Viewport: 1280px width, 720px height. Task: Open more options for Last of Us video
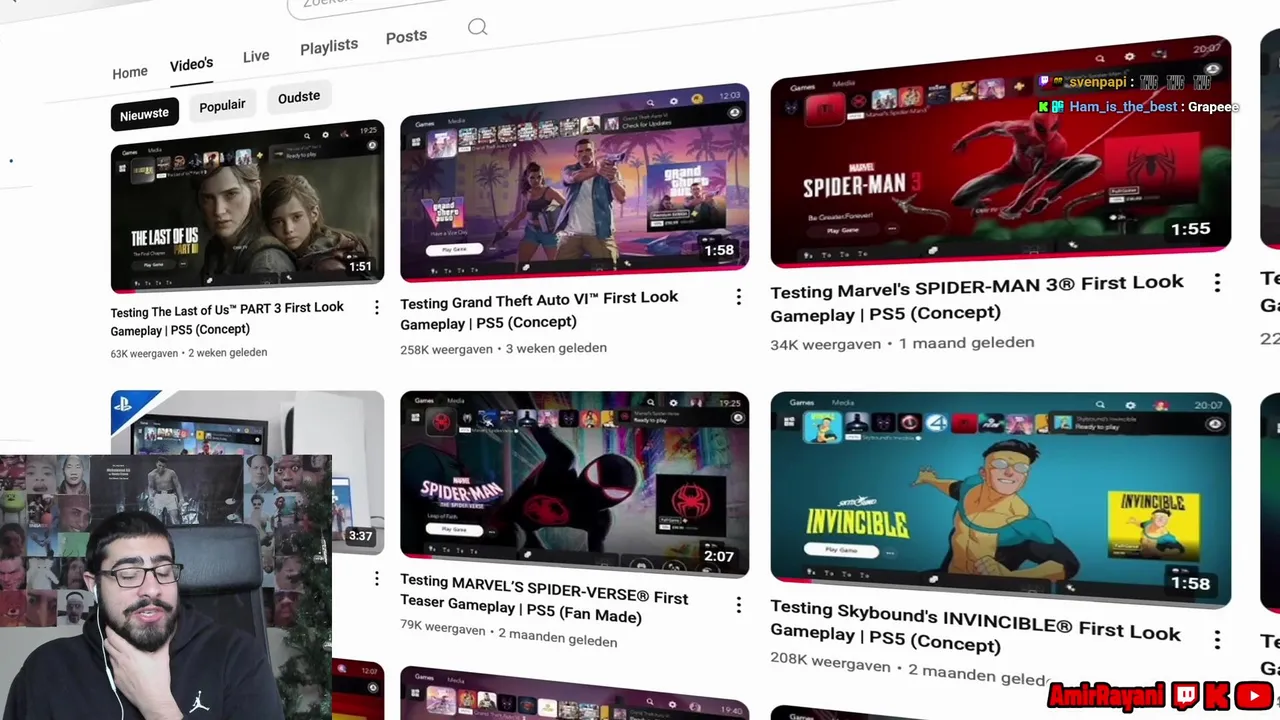377,308
